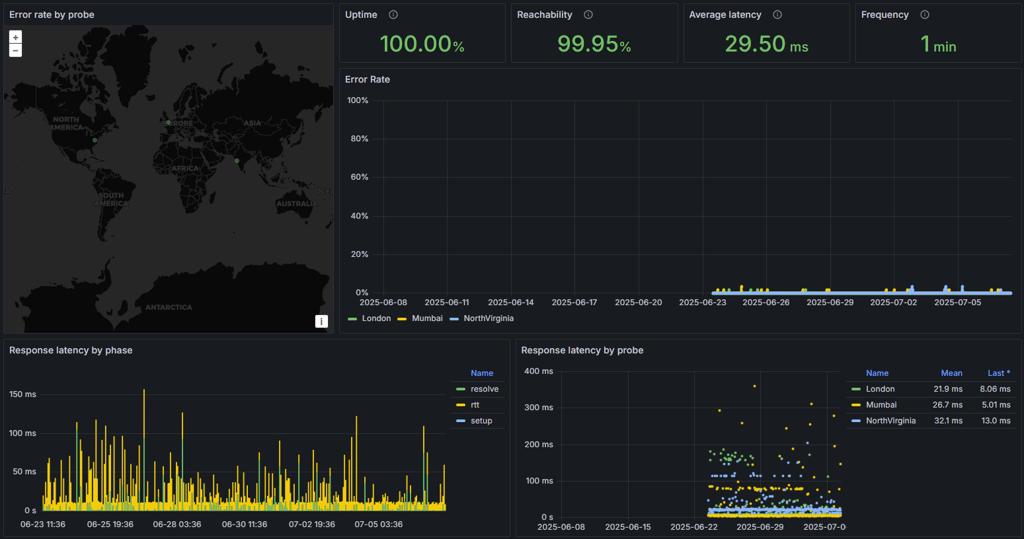Viewport: 1024px width, 539px height.
Task: Open the Frequency panel title menu
Action: coord(885,14)
